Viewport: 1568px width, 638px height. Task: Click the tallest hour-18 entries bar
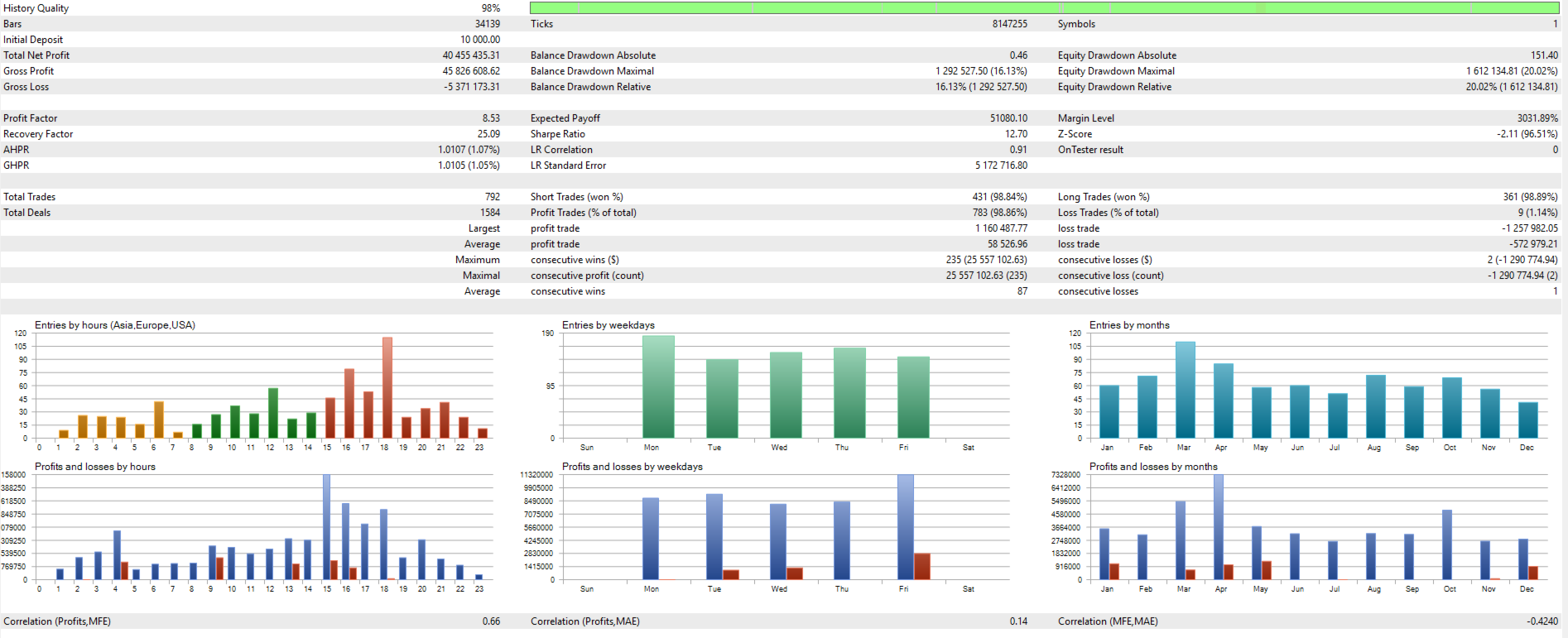[x=387, y=387]
